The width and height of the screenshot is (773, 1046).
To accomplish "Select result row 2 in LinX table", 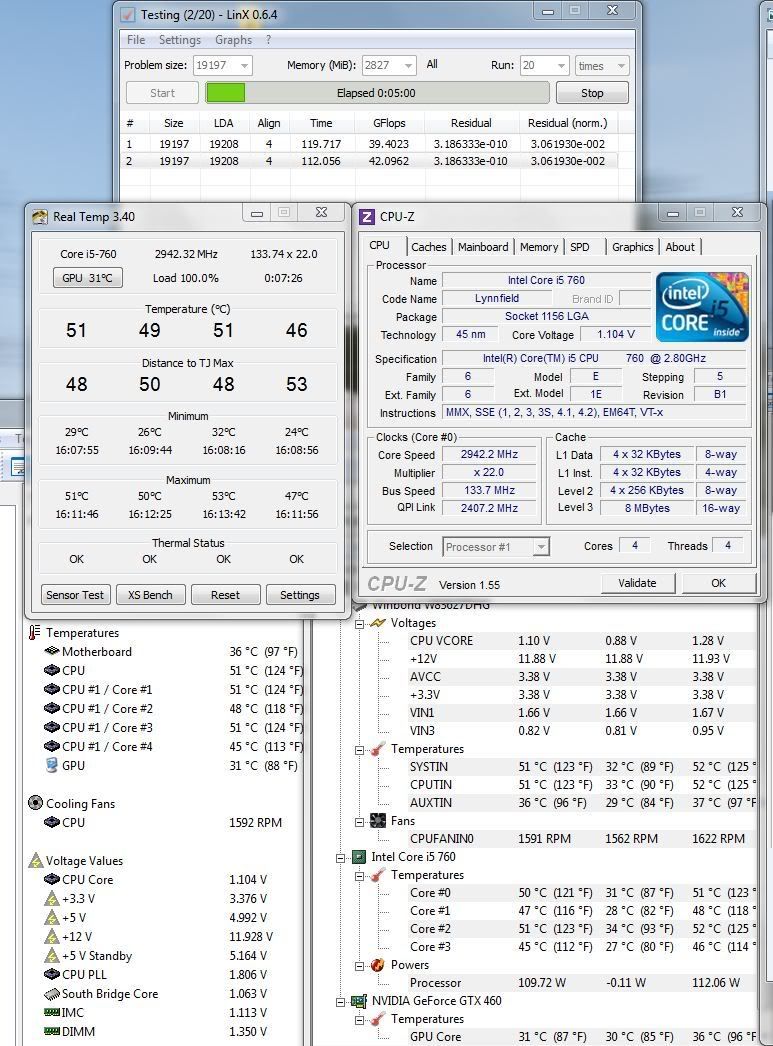I will 370,161.
